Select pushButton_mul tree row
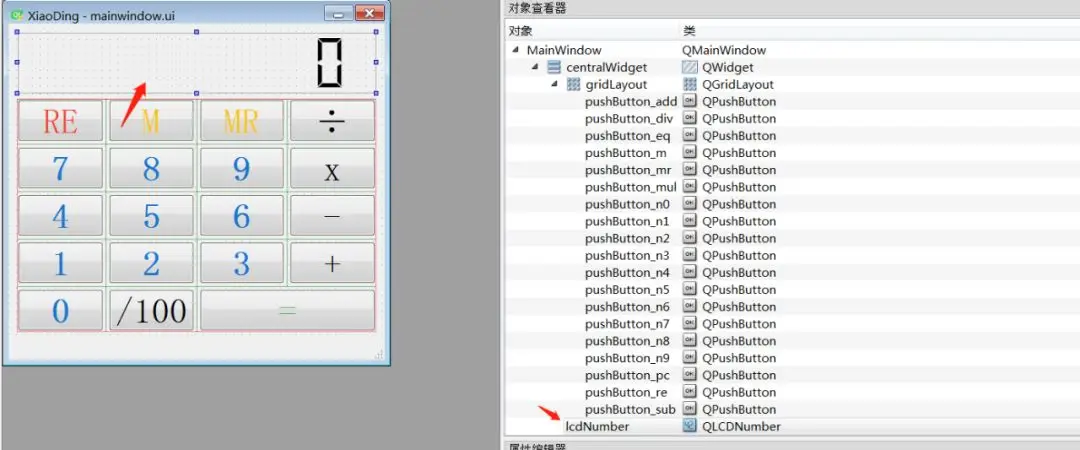This screenshot has height=450, width=1080. tap(630, 187)
